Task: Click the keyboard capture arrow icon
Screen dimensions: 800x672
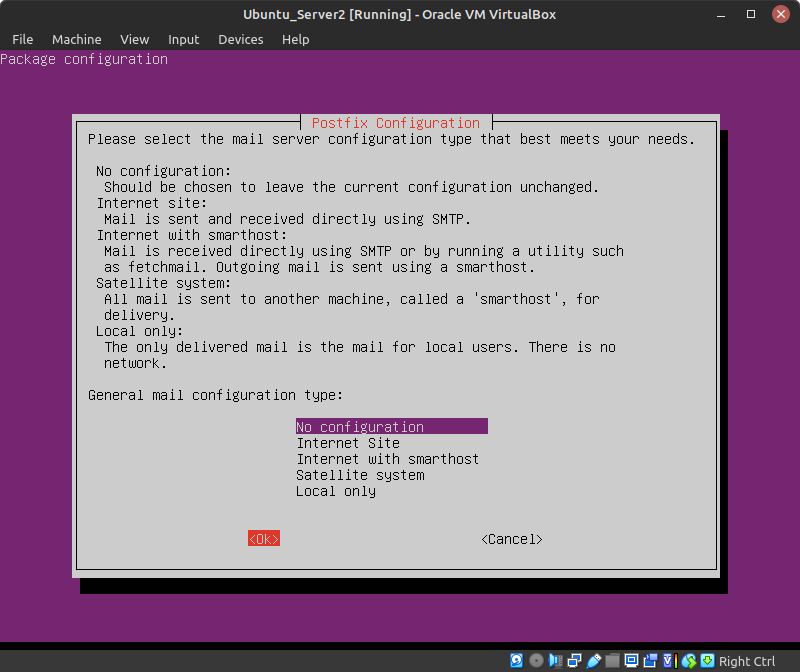Action: coord(708,661)
